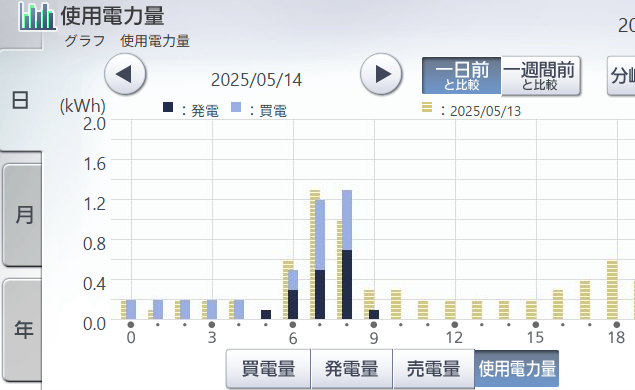Viewport: 635px width, 390px height.
Task: Click the hour 6 axis marker dot
Action: tap(293, 325)
